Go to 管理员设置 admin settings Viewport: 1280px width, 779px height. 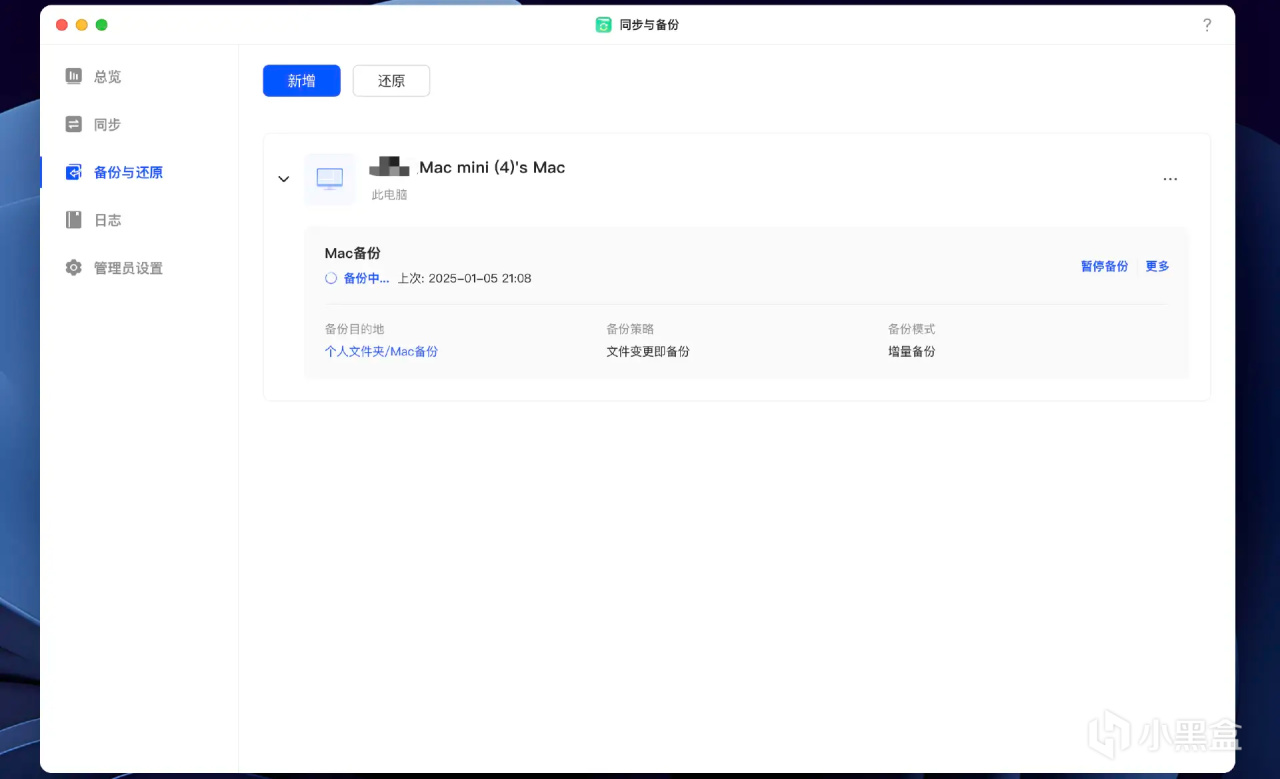click(128, 269)
